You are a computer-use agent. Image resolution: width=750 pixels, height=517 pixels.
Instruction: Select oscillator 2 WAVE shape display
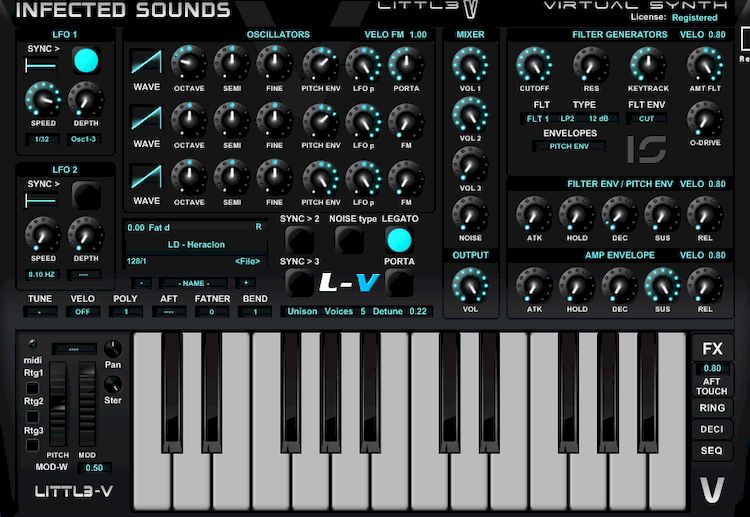click(147, 119)
